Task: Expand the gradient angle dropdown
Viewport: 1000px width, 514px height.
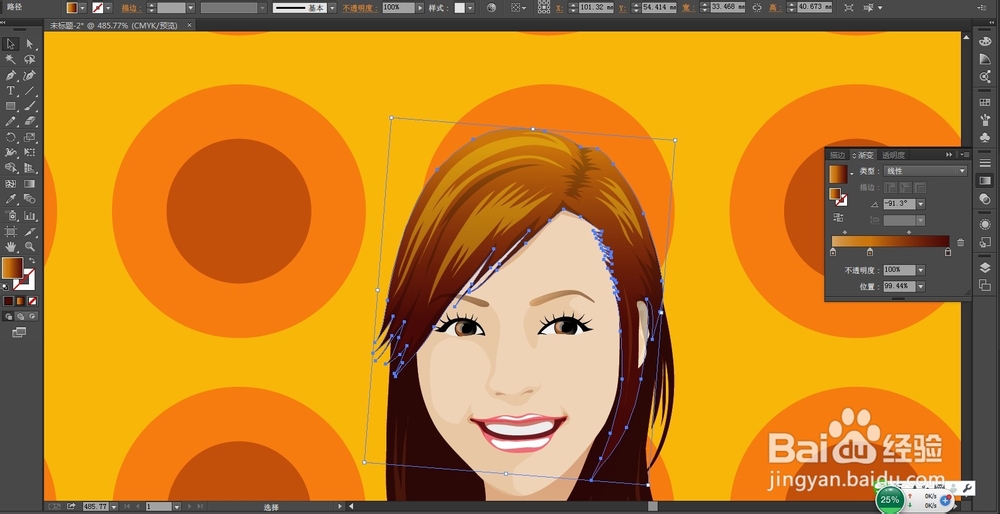Action: tap(919, 204)
